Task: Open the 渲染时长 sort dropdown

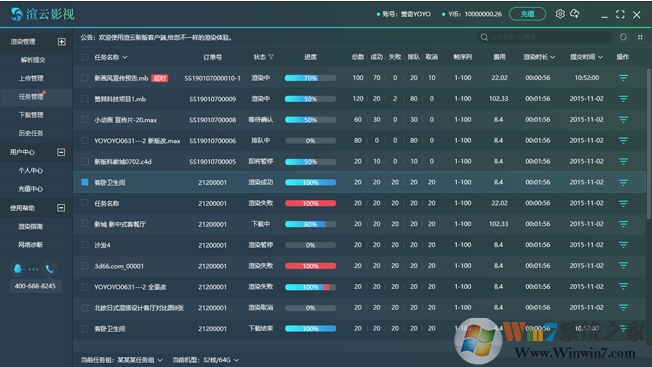Action: click(x=553, y=57)
